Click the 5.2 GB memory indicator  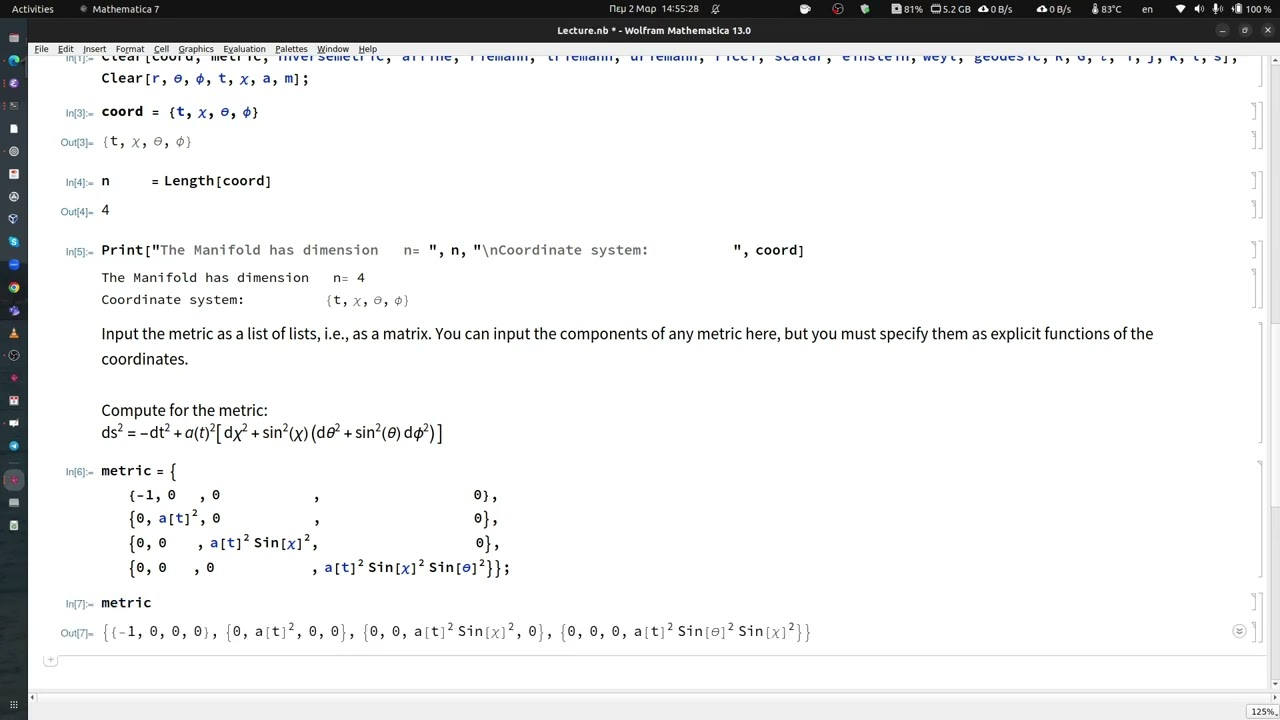tap(951, 9)
